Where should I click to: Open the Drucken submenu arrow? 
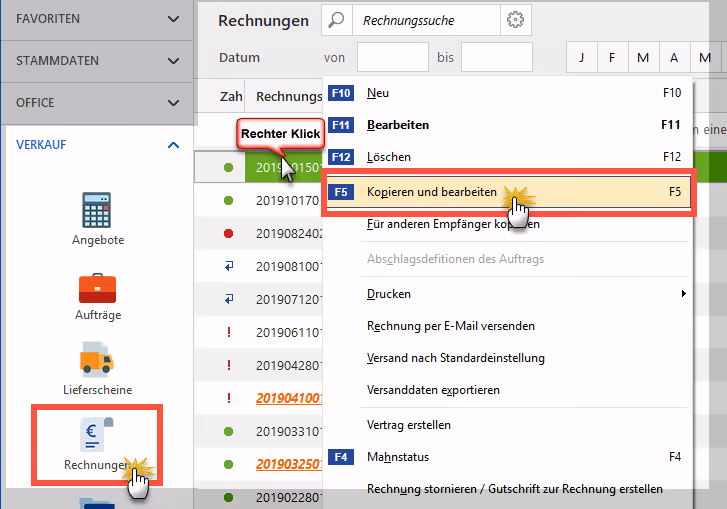click(683, 293)
